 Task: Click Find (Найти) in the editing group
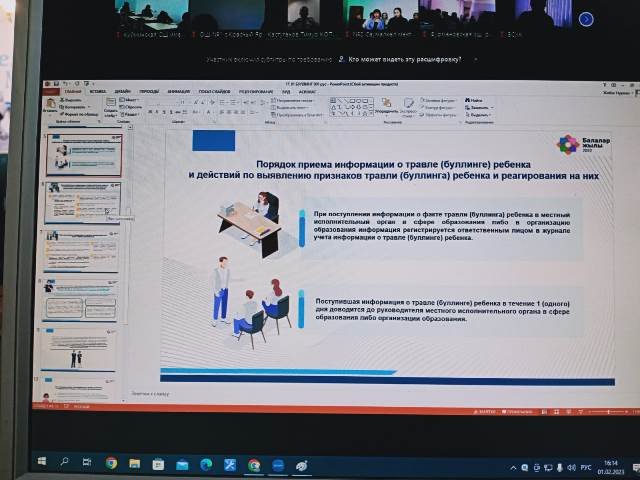[473, 100]
